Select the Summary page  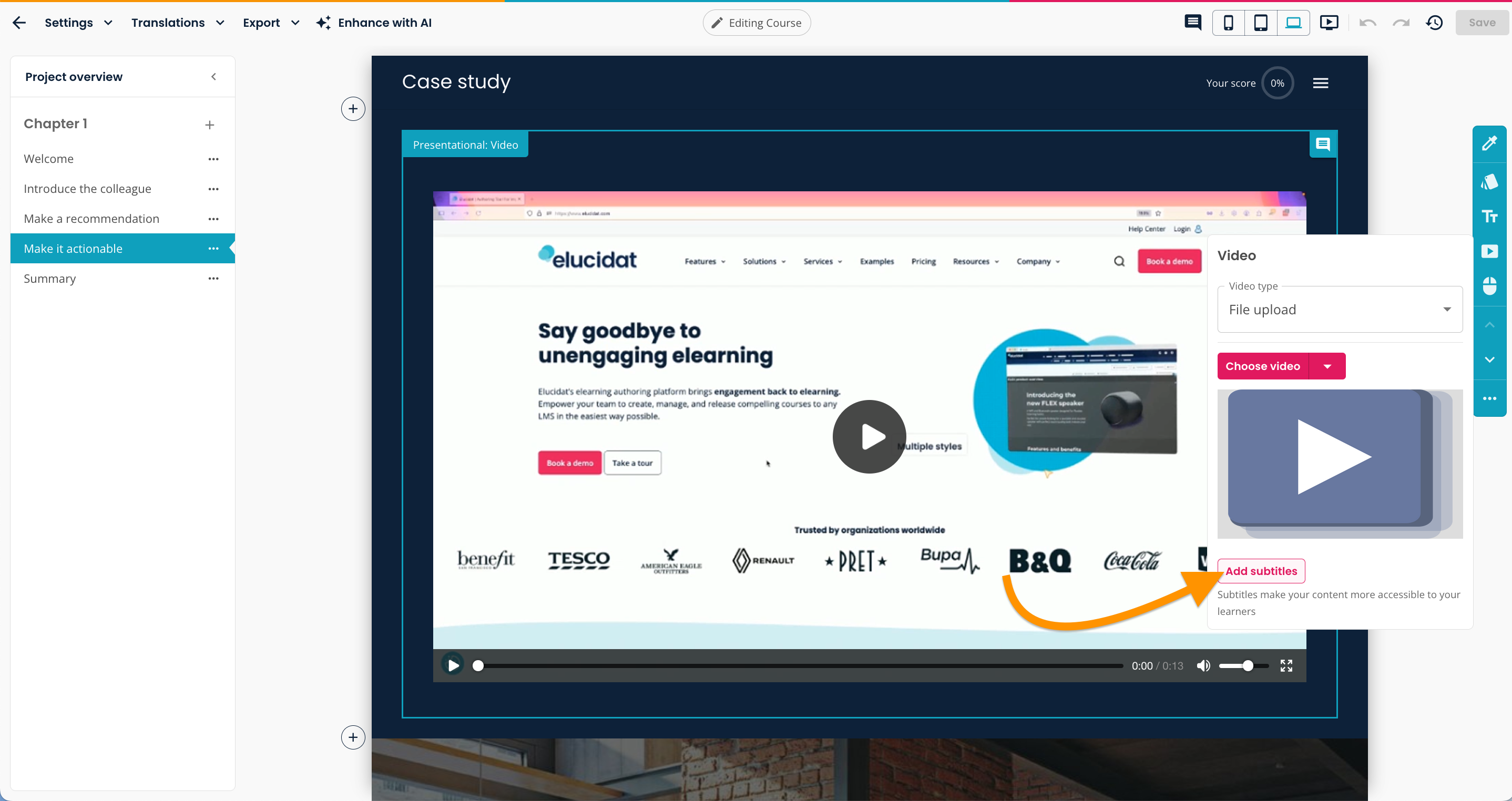click(x=50, y=279)
